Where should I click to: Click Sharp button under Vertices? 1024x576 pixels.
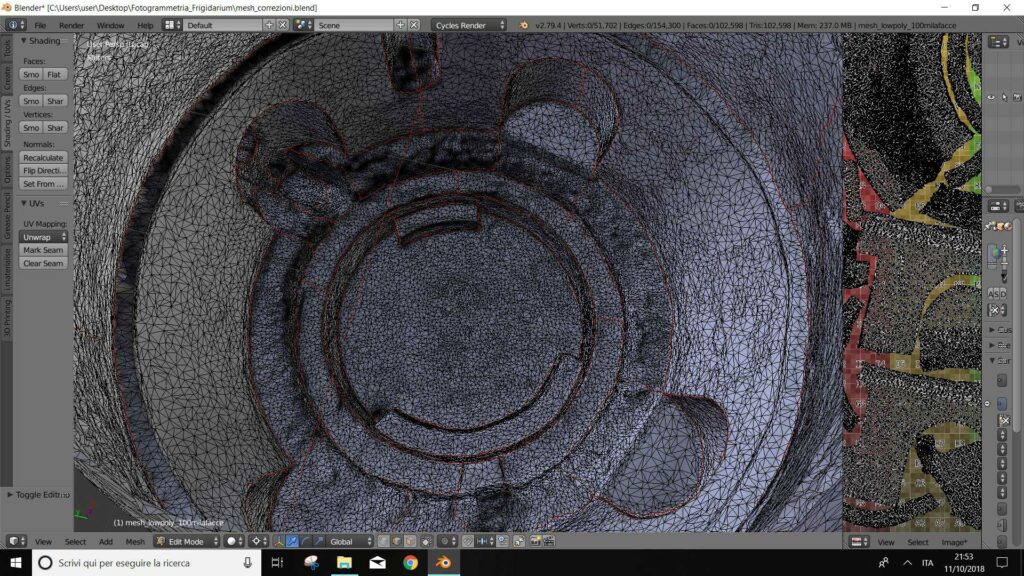point(56,128)
